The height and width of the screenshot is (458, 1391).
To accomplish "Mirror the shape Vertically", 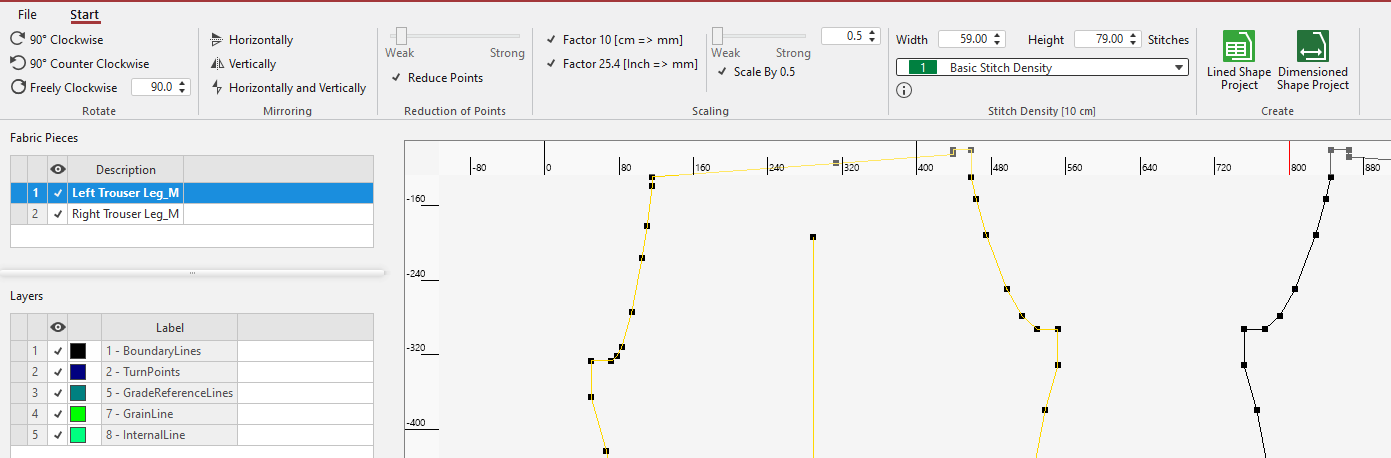I will (252, 64).
